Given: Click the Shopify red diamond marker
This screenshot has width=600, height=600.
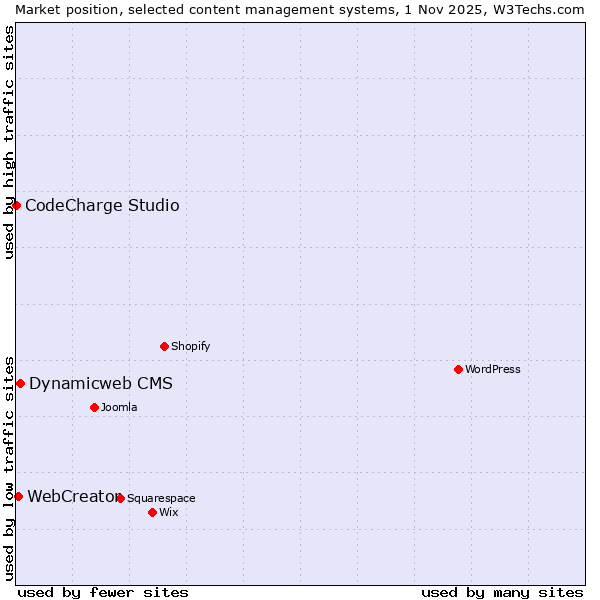Looking at the screenshot, I should (165, 346).
